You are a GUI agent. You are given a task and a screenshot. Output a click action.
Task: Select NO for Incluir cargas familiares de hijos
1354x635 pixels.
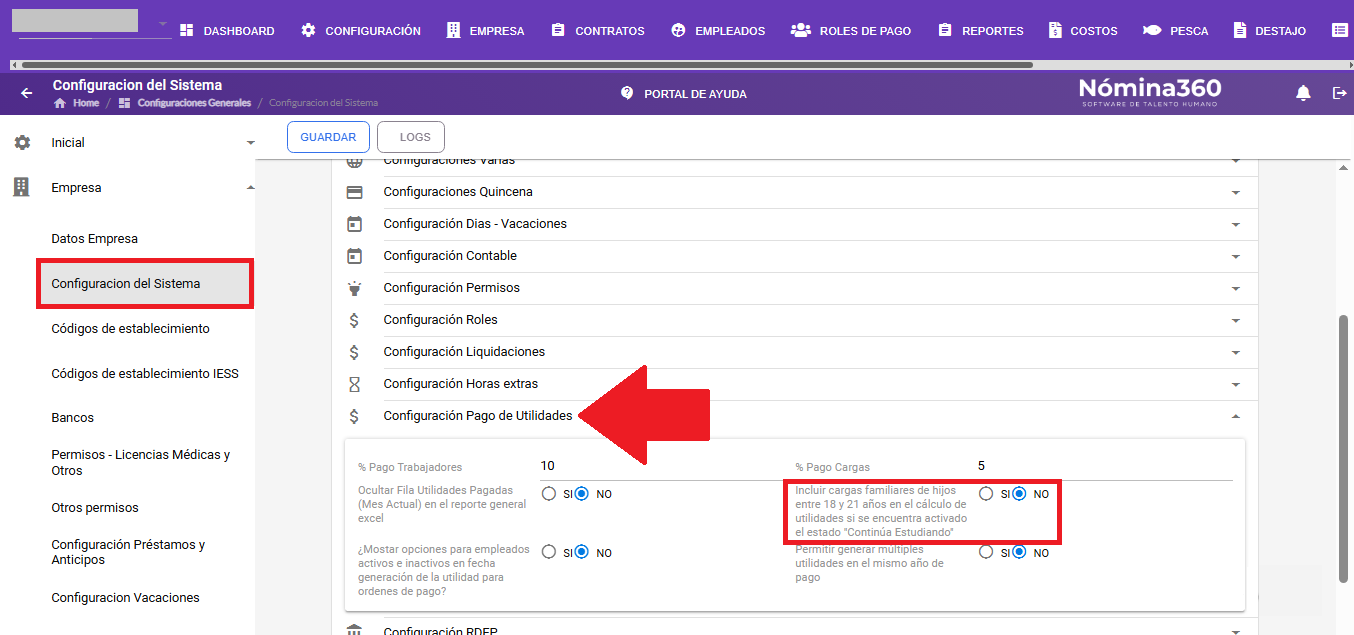[x=1019, y=494]
